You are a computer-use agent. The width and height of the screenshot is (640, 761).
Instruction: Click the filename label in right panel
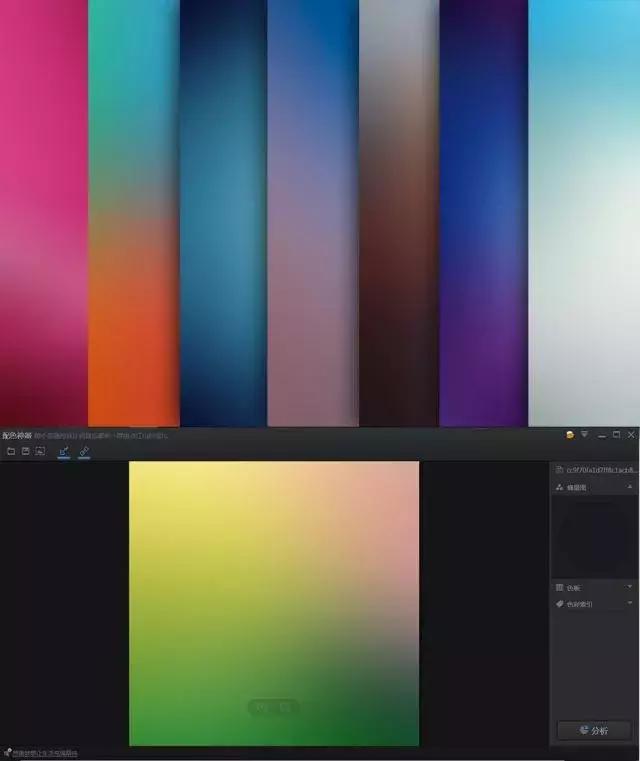(601, 469)
